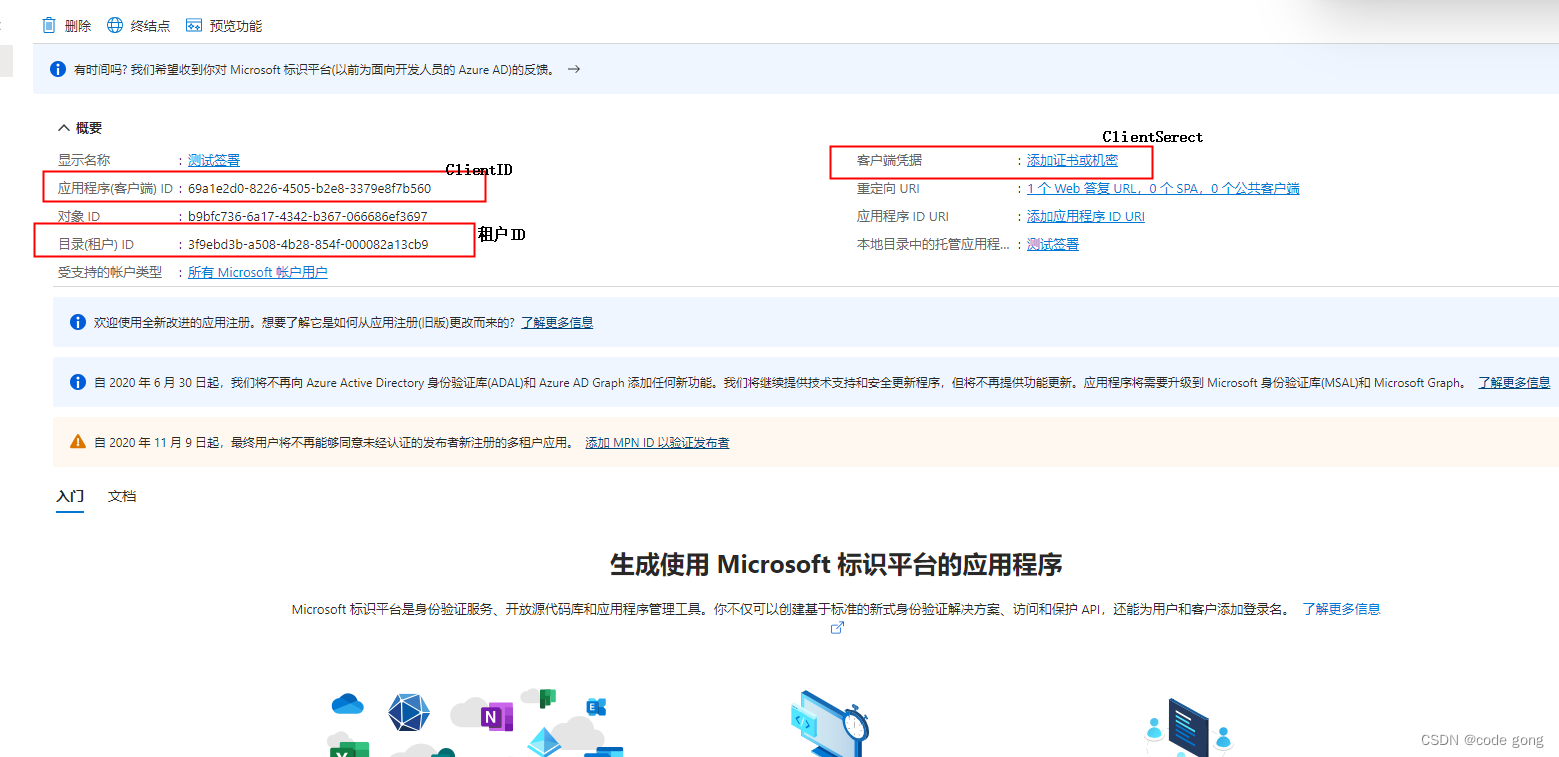
Task: Click the 删除 toolbar button label
Action: pos(78,26)
